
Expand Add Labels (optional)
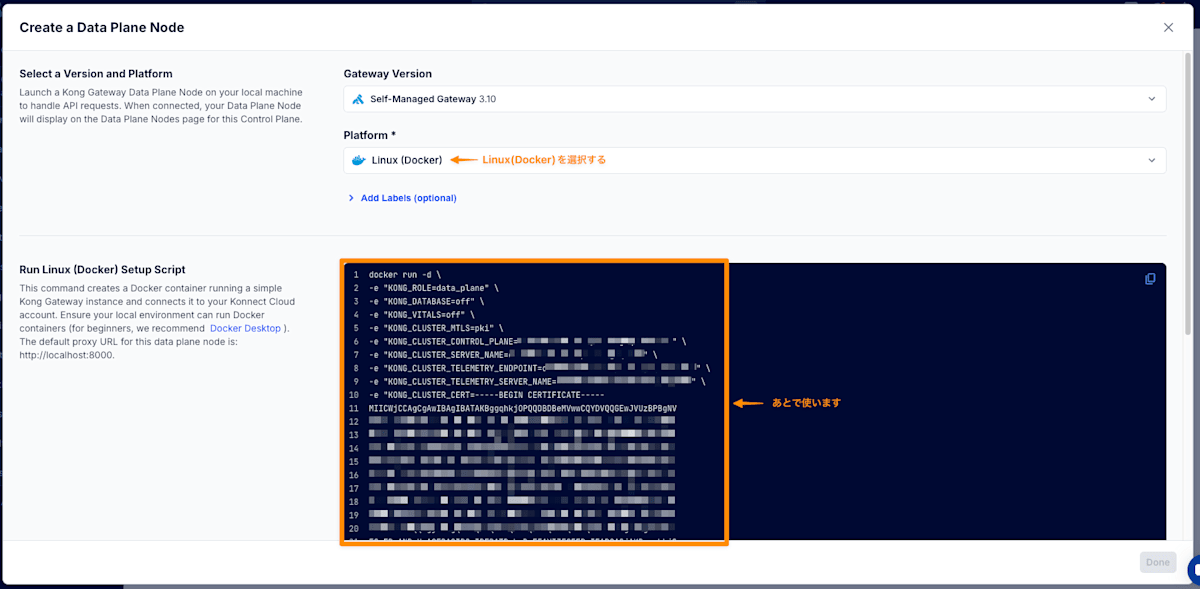click(401, 198)
